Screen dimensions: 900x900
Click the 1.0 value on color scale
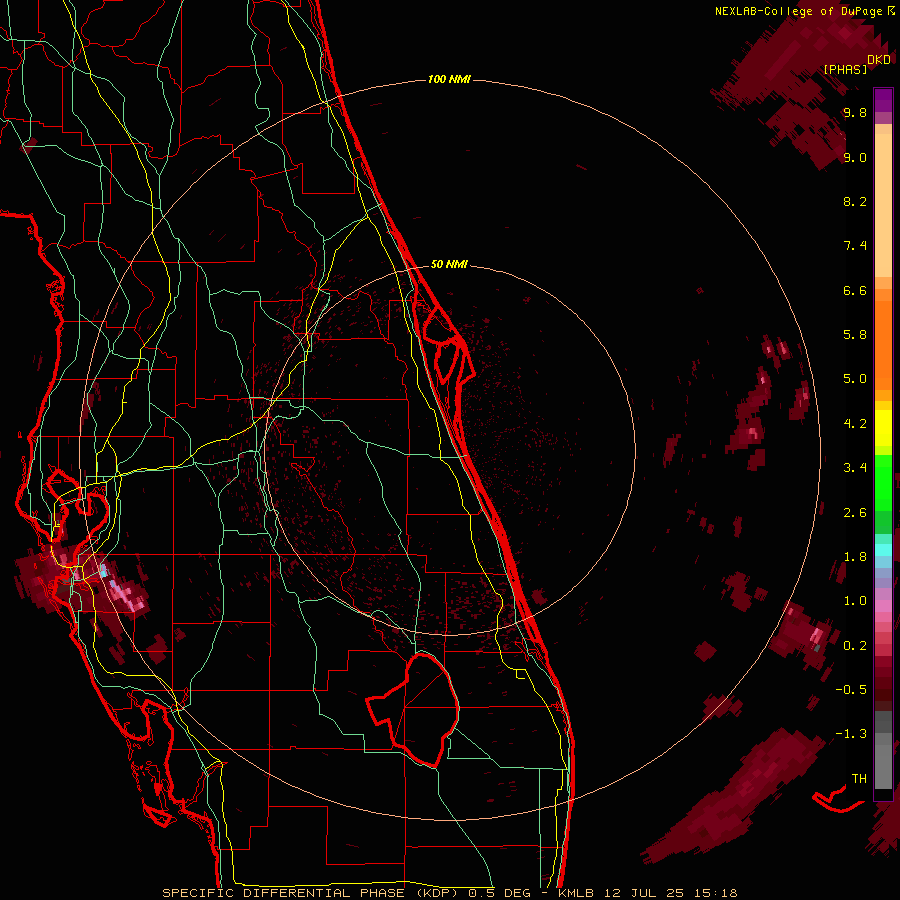click(x=855, y=601)
